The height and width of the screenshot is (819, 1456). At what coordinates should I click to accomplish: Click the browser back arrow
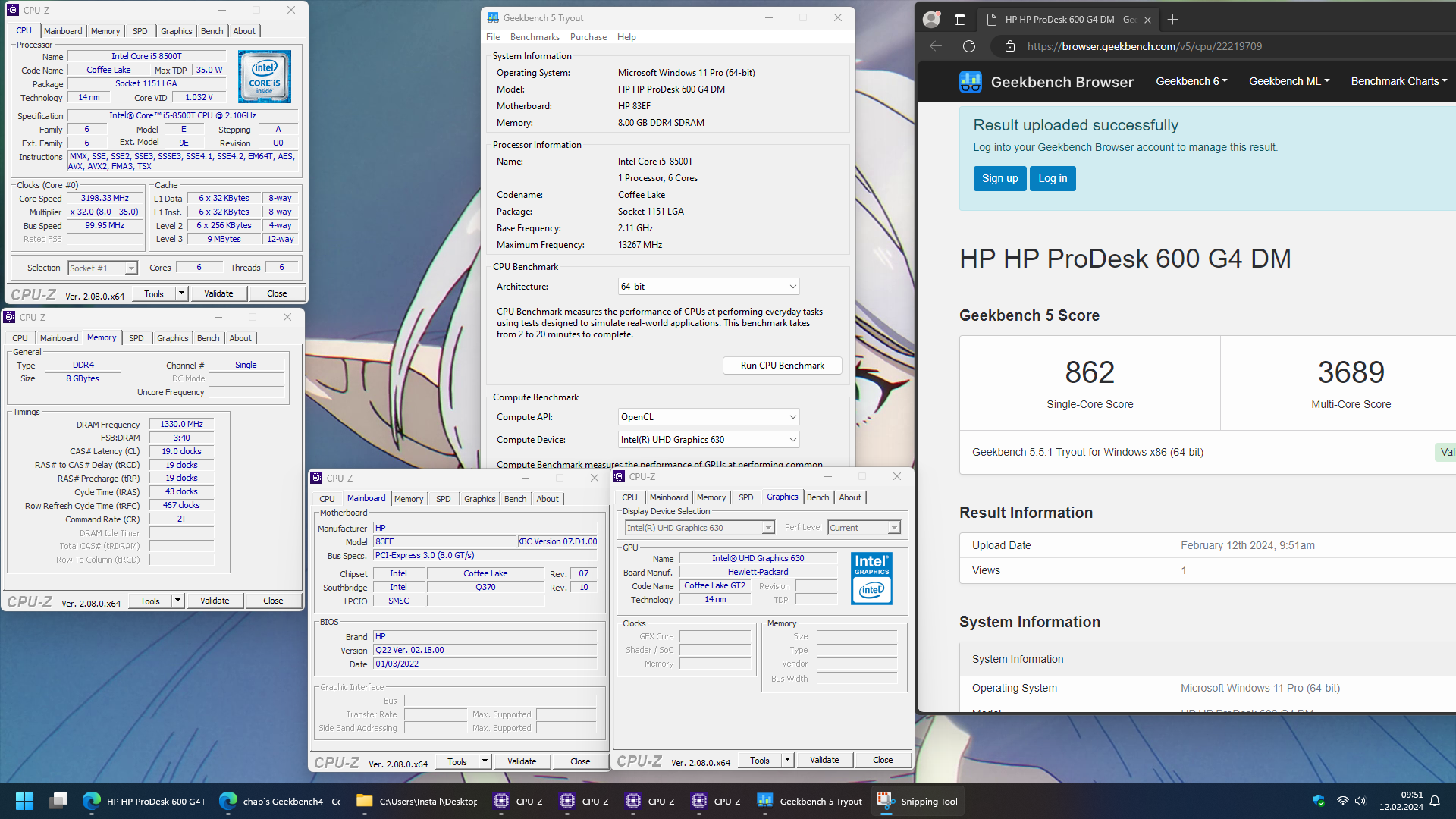click(936, 46)
